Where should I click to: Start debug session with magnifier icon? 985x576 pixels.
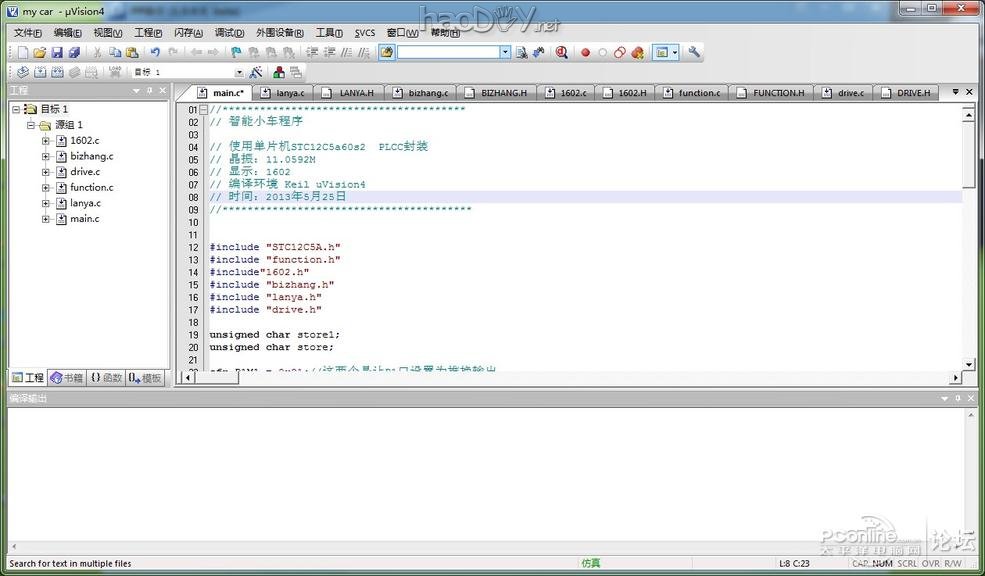point(562,52)
